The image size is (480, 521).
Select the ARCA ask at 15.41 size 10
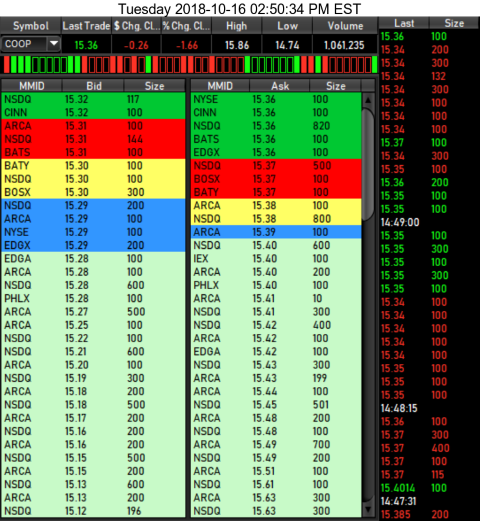coord(276,298)
